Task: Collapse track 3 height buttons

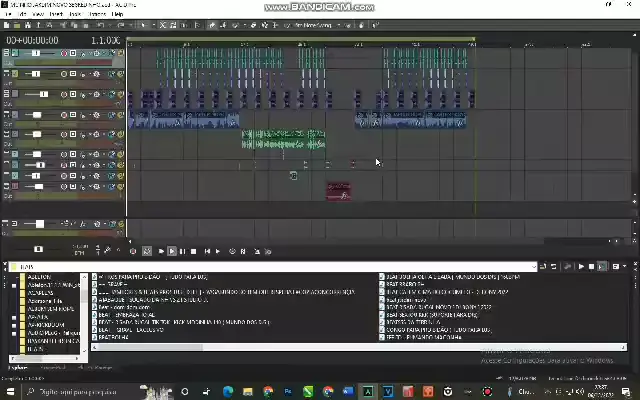Action: tap(6, 94)
